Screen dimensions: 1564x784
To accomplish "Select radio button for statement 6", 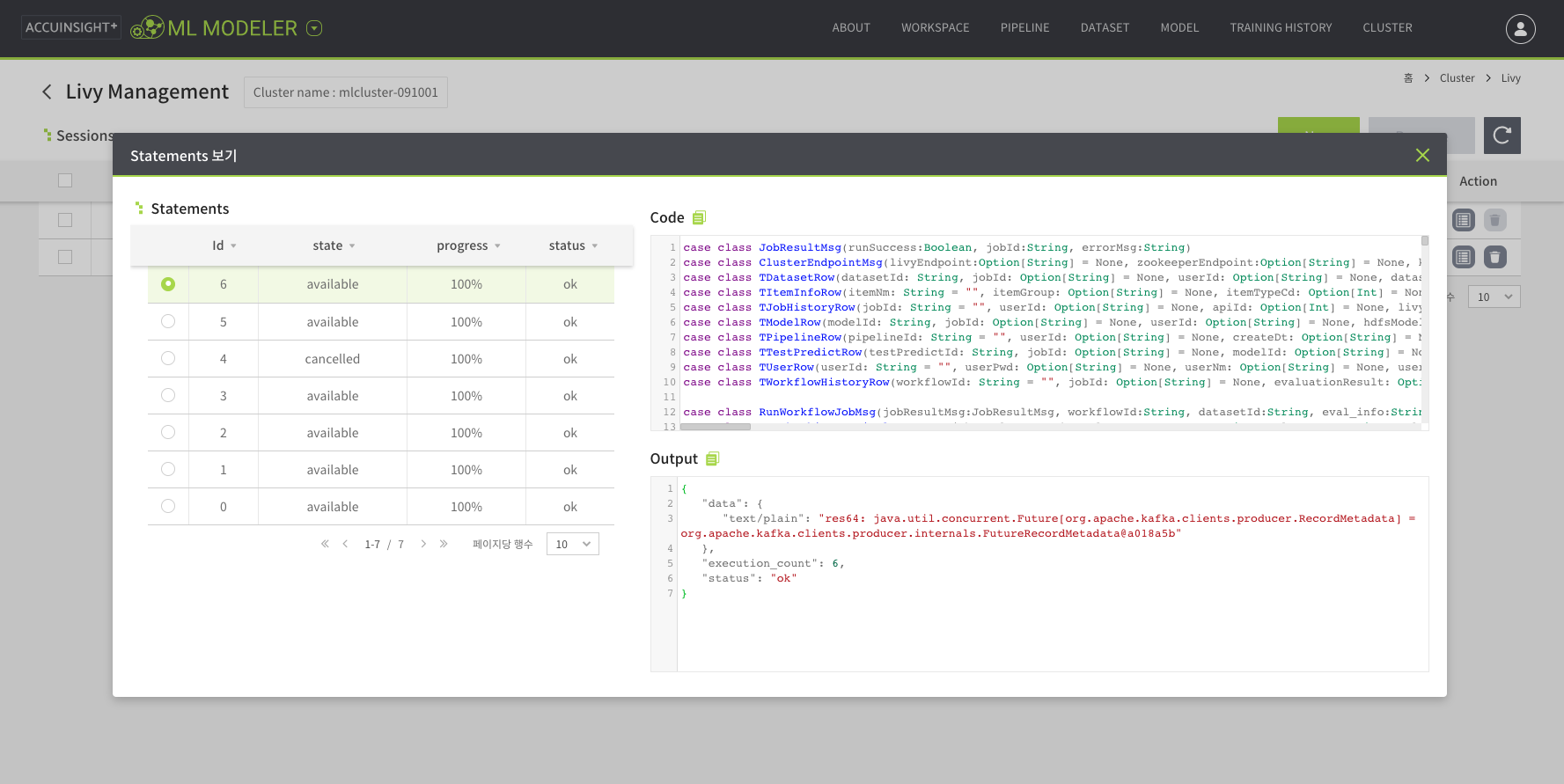I will (x=168, y=284).
